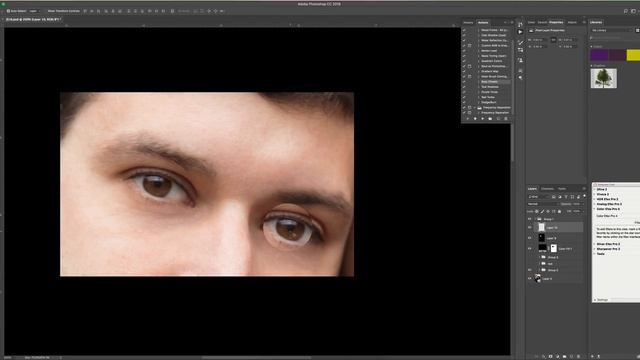Click the Record action button in Actions panel
640x360 pixels.
pos(475,118)
